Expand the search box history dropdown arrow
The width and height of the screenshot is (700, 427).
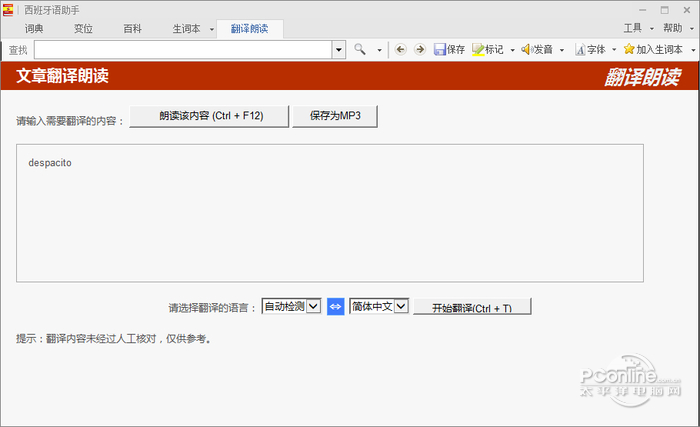[339, 50]
